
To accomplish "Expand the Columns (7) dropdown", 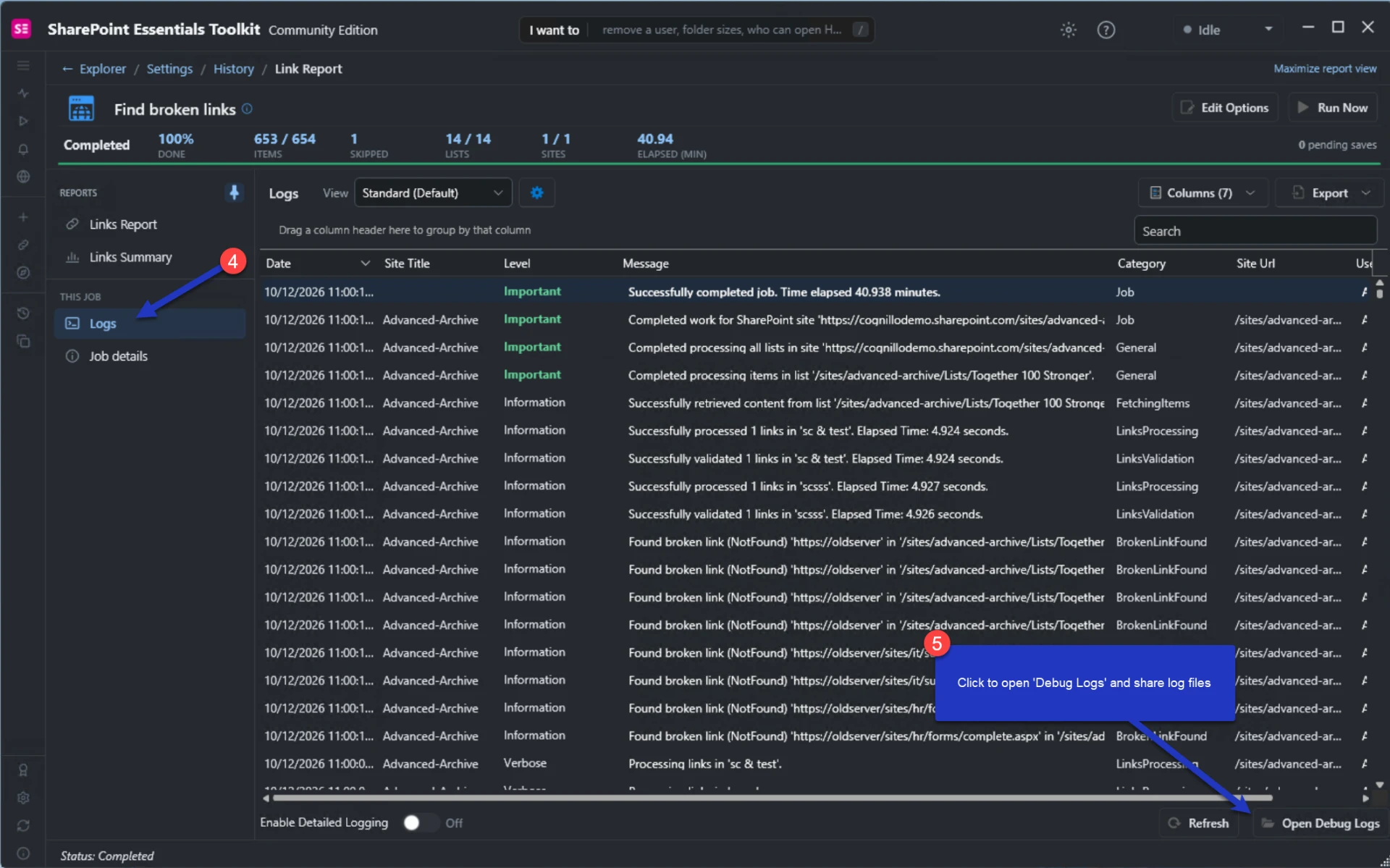I will tap(1202, 193).
